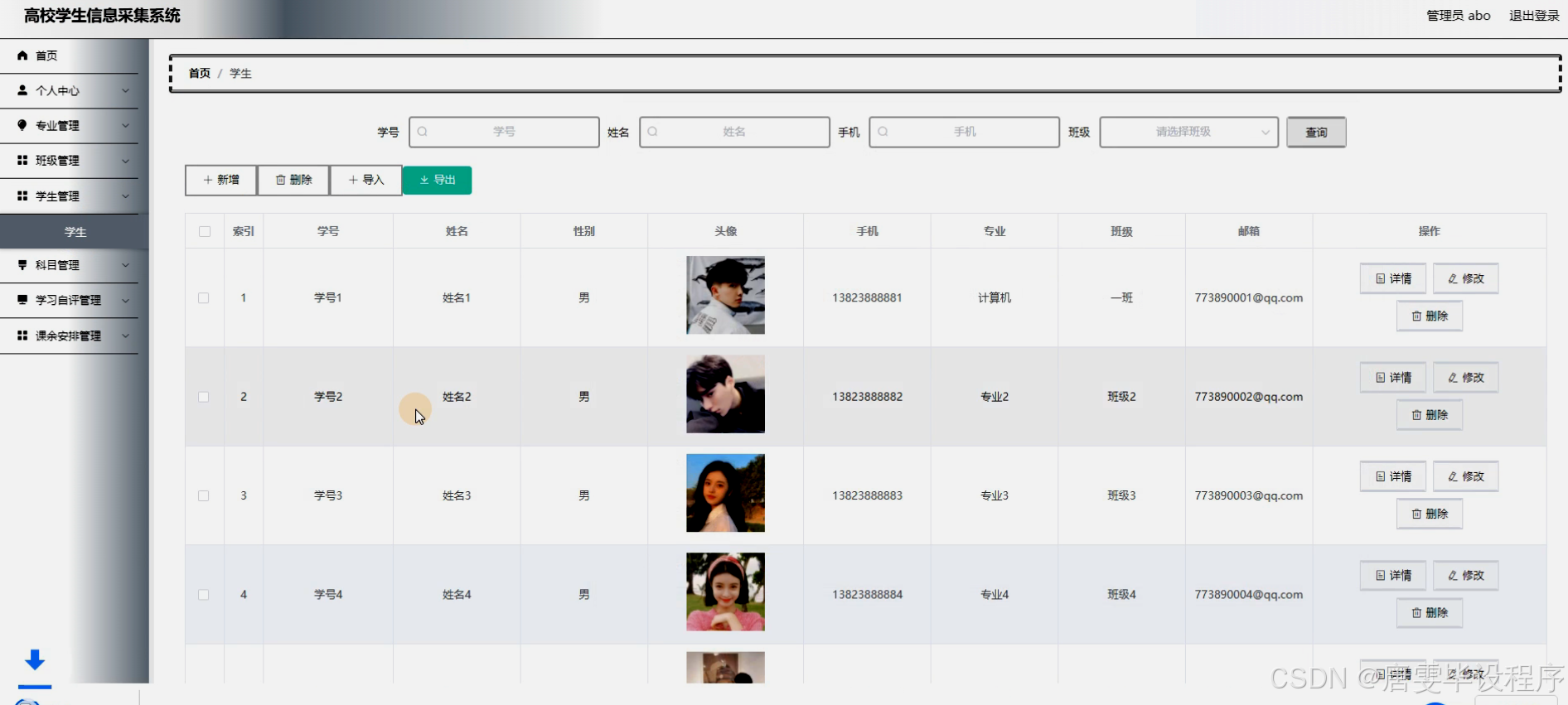Check the checkbox for row 学号1
Image resolution: width=1568 pixels, height=705 pixels.
(203, 298)
